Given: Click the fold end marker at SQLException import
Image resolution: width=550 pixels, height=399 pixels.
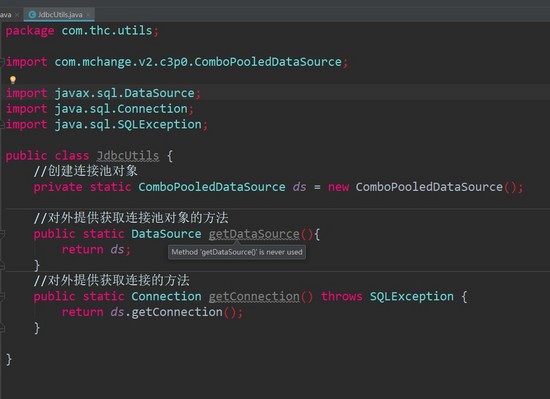Looking at the screenshot, I should coord(2,124).
